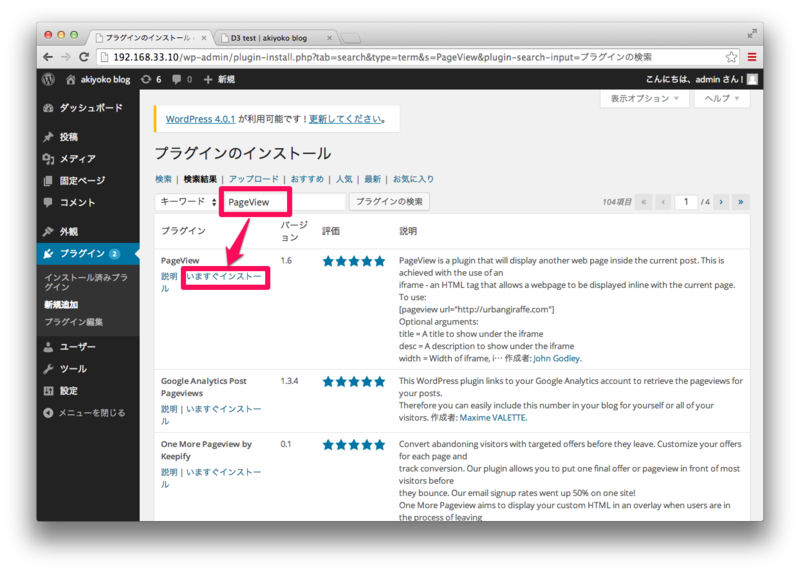Toggle fullscreen with corner arrows icon

pyautogui.click(x=752, y=34)
